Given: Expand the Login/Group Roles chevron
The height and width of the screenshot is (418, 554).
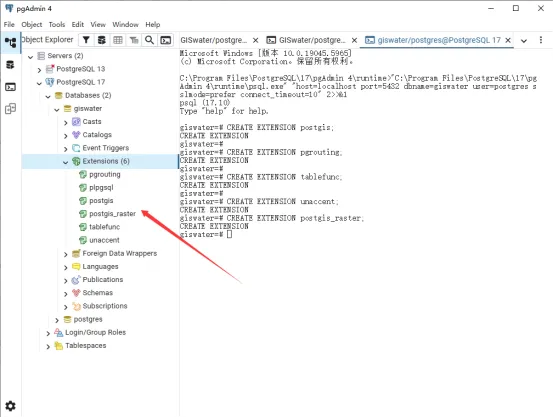Looking at the screenshot, I should point(48,333).
